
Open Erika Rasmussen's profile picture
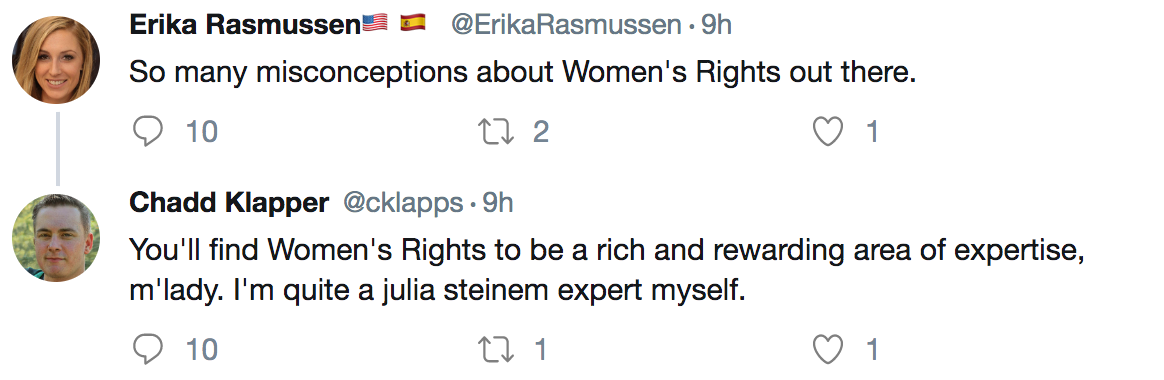point(56,59)
